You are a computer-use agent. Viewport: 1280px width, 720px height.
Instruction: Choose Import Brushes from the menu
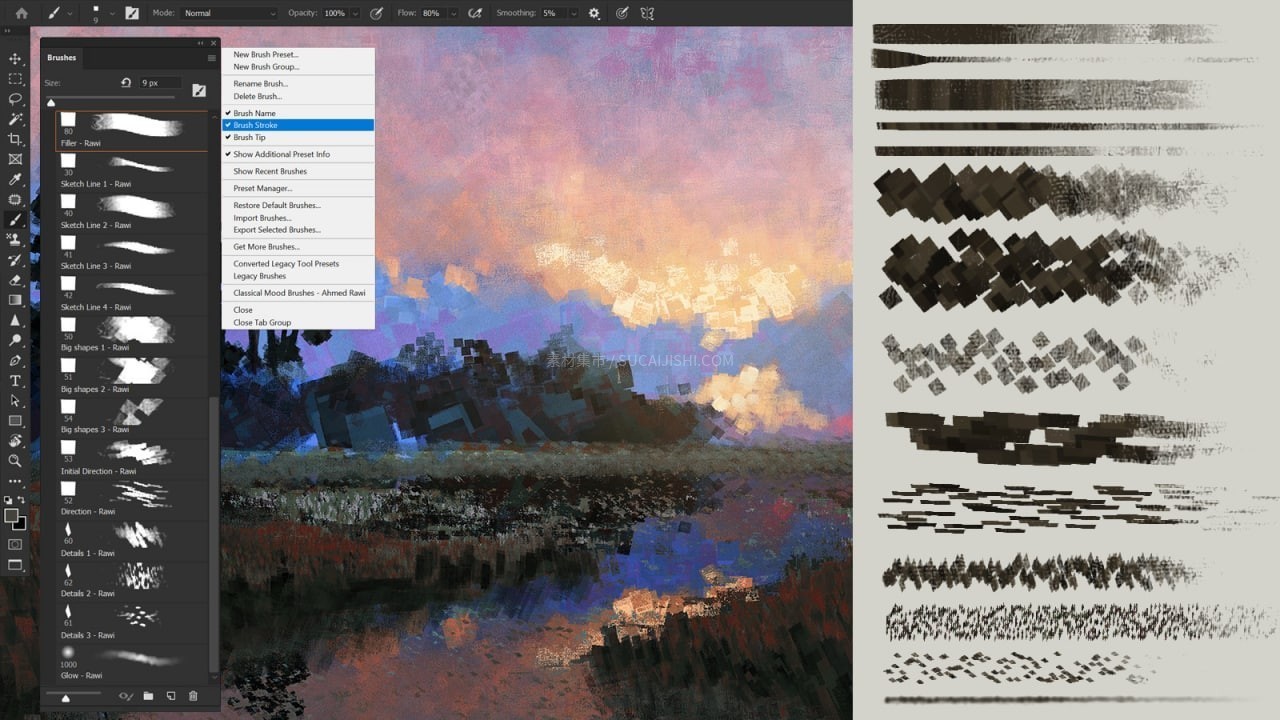262,218
